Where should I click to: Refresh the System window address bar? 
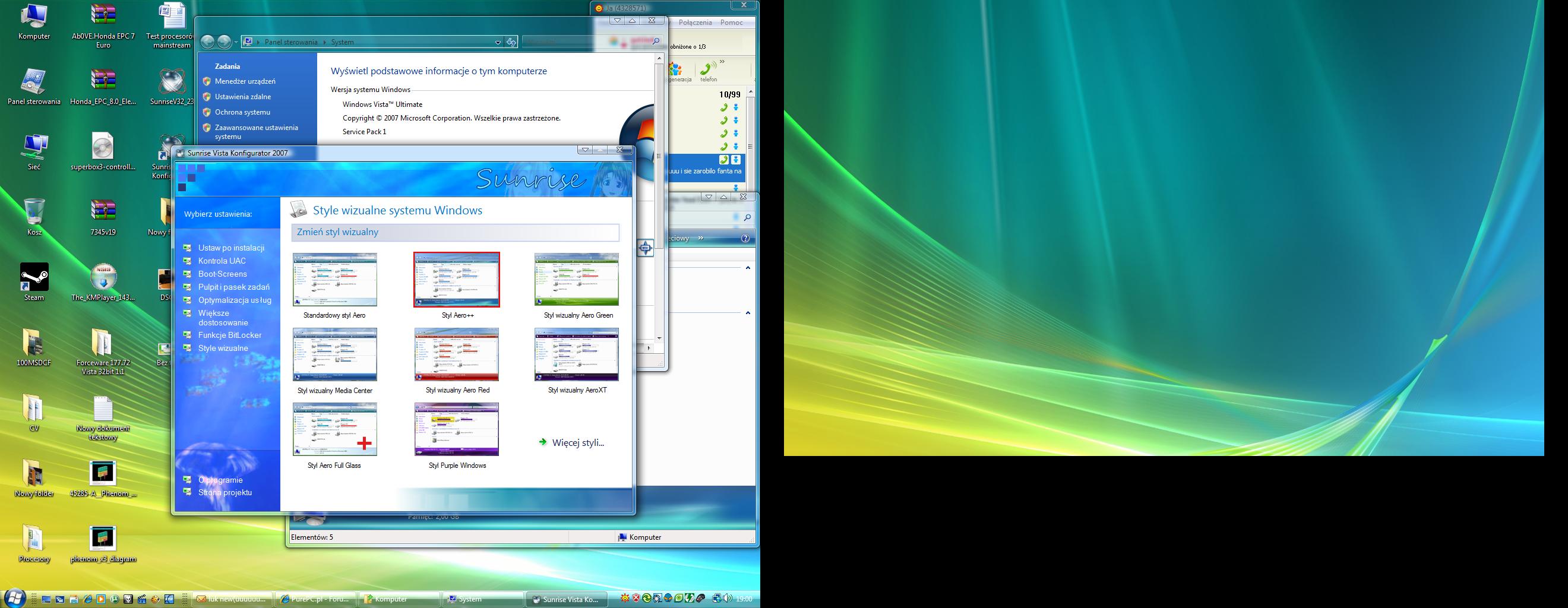coord(511,42)
